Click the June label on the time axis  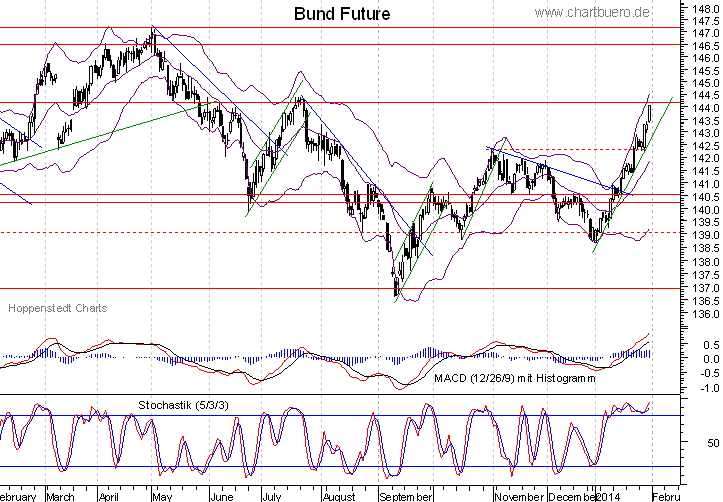221,496
